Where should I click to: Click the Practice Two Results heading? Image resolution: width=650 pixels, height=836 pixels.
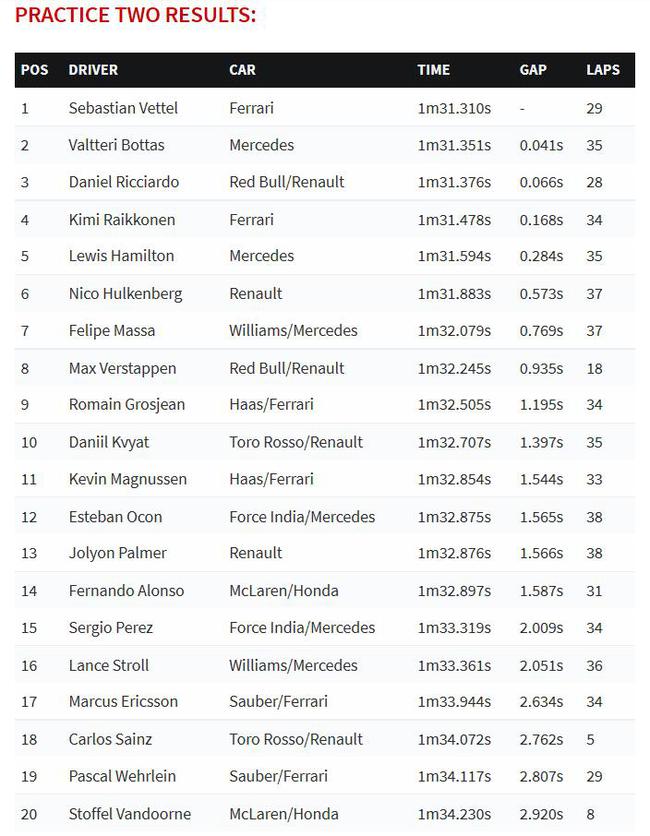pos(136,15)
